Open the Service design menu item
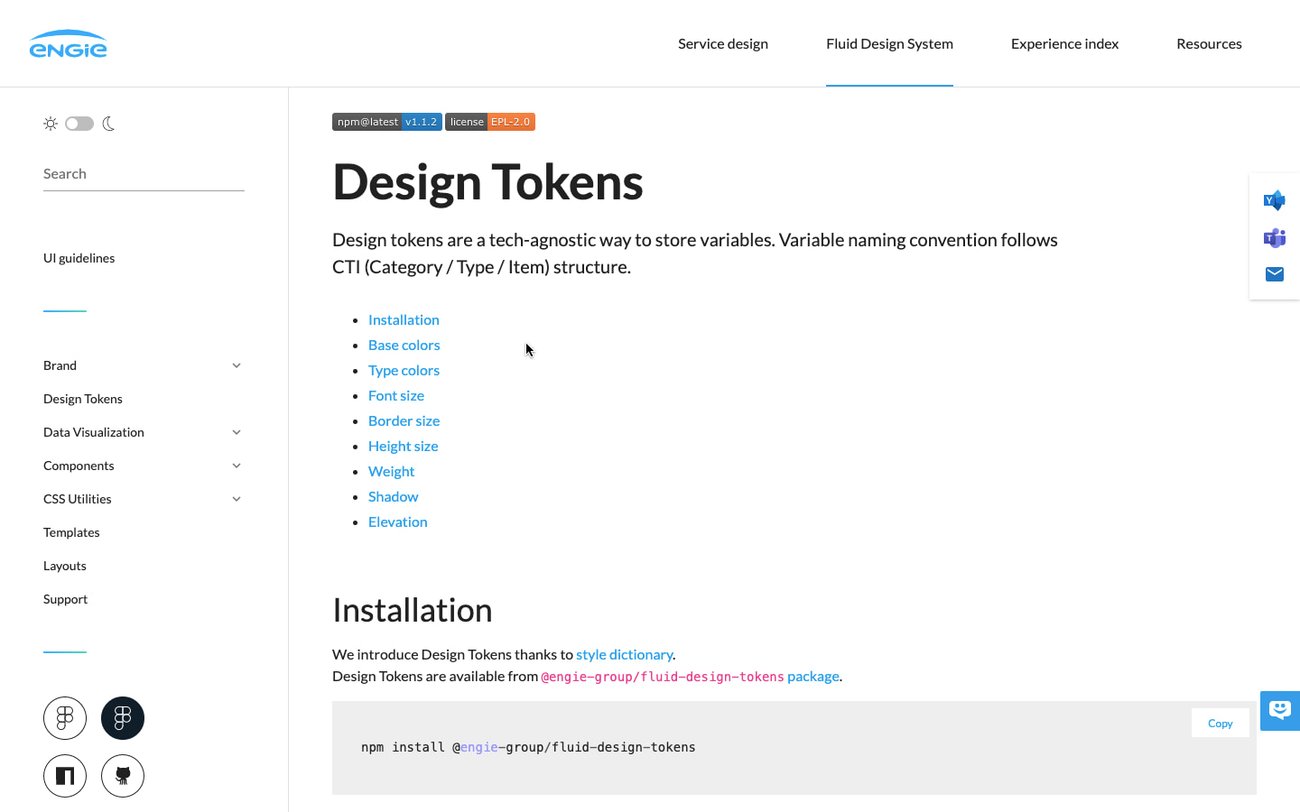Viewport: 1300px width, 812px height. pyautogui.click(x=722, y=43)
